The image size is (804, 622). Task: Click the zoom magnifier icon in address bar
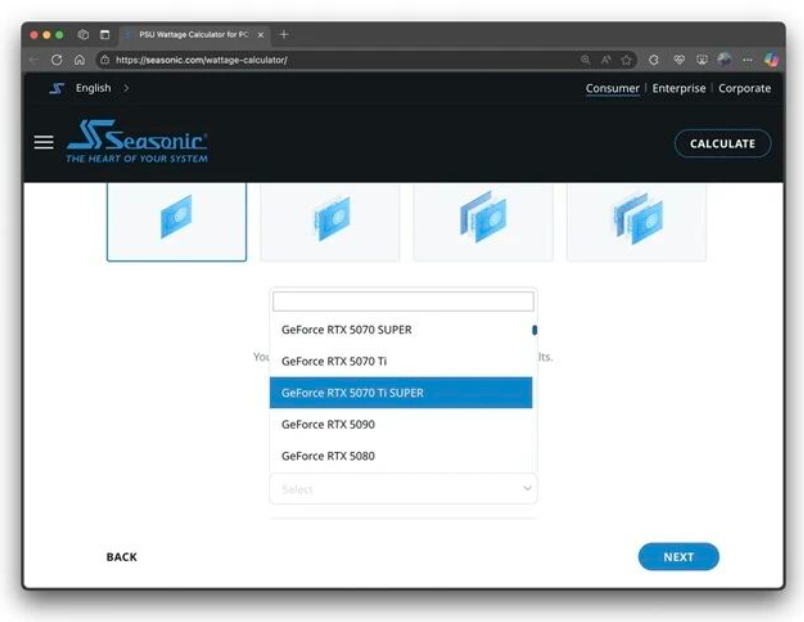[585, 60]
